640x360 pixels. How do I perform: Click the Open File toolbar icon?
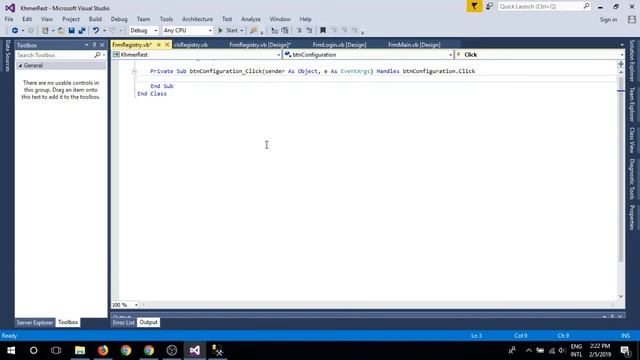click(61, 31)
